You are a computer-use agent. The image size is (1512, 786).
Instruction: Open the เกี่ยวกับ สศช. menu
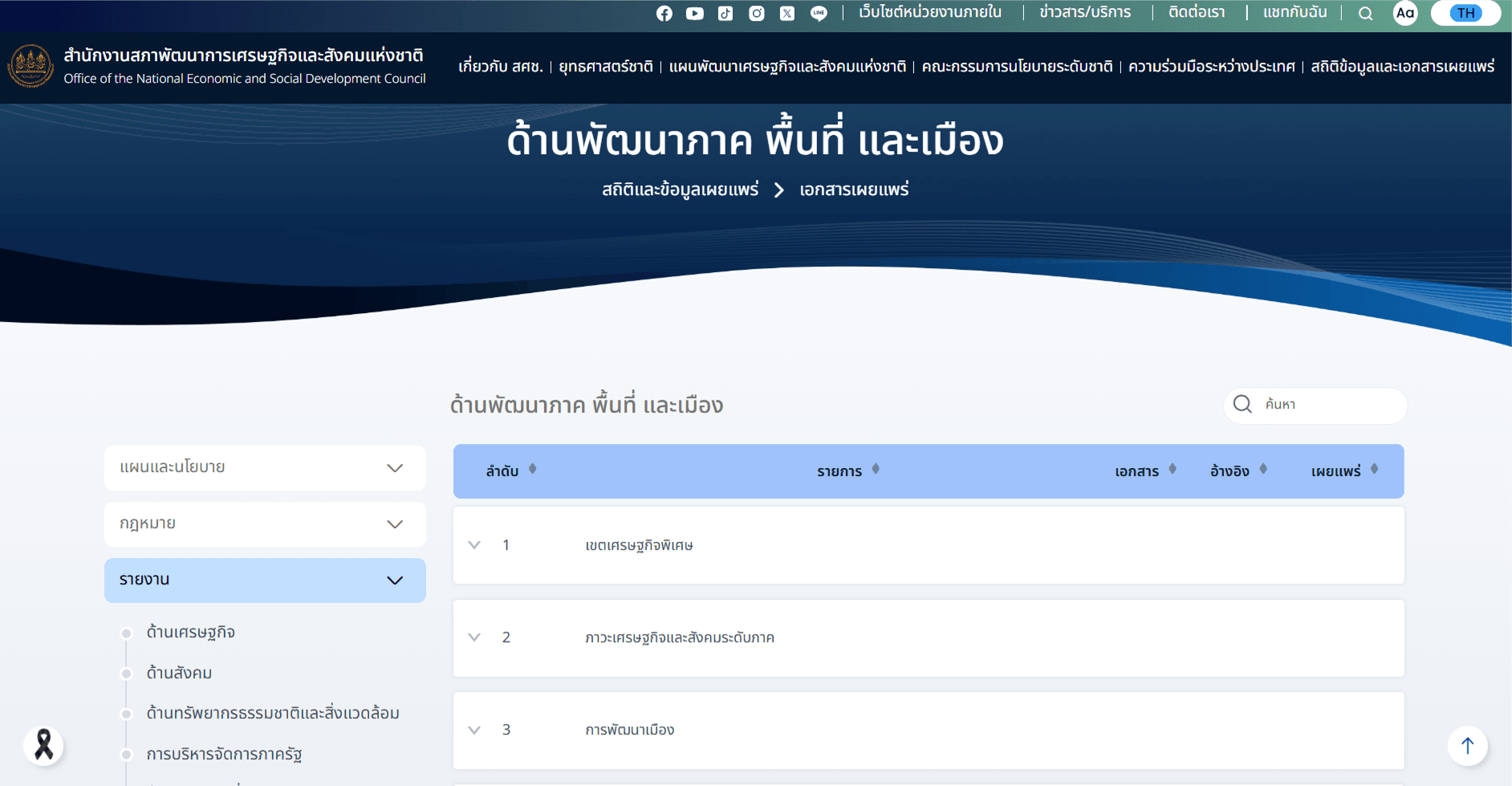coord(500,67)
